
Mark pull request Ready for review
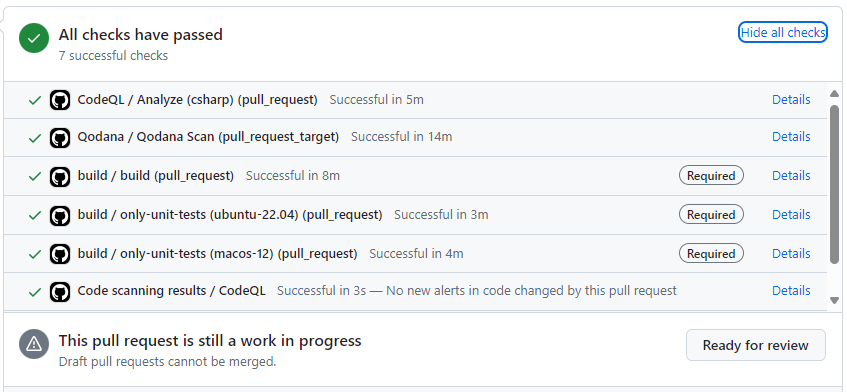point(756,345)
